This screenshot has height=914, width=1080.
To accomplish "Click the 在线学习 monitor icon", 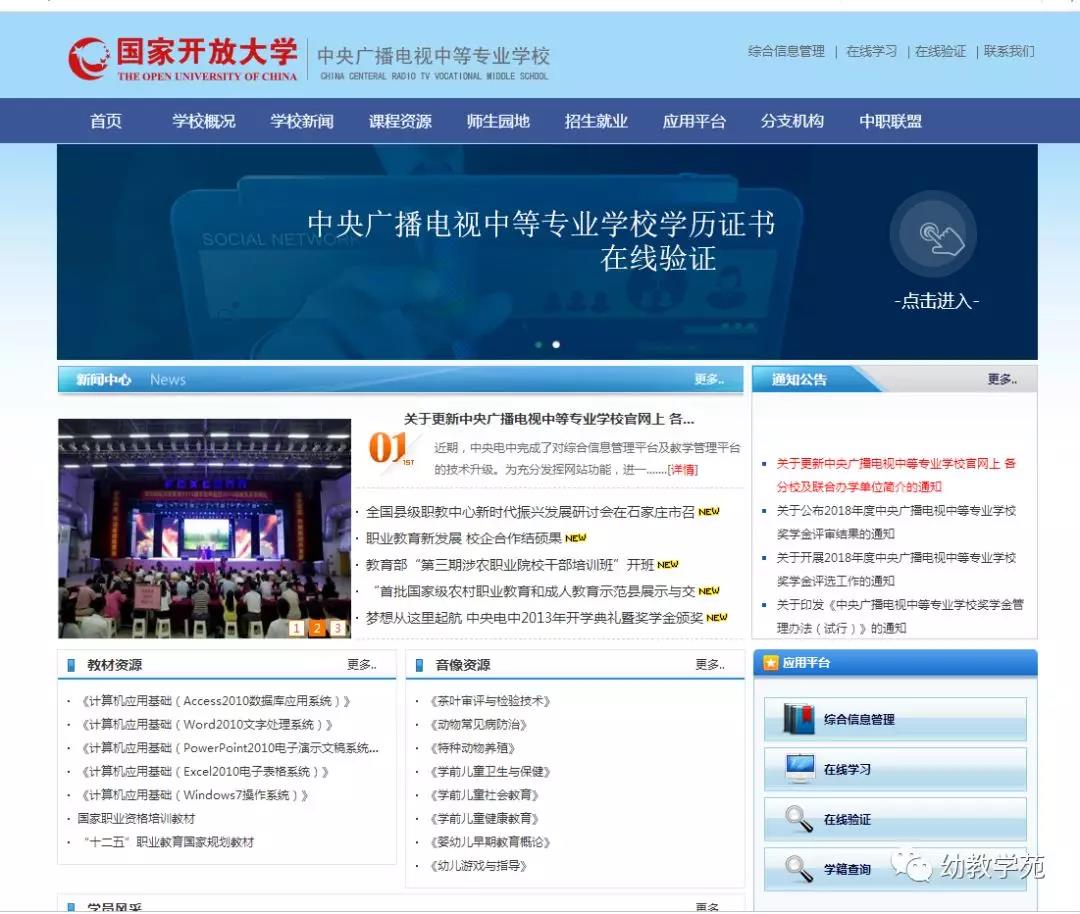I will coord(800,769).
